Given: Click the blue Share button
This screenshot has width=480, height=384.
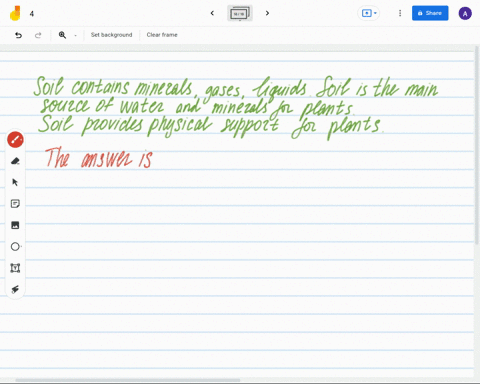Looking at the screenshot, I should click(430, 13).
